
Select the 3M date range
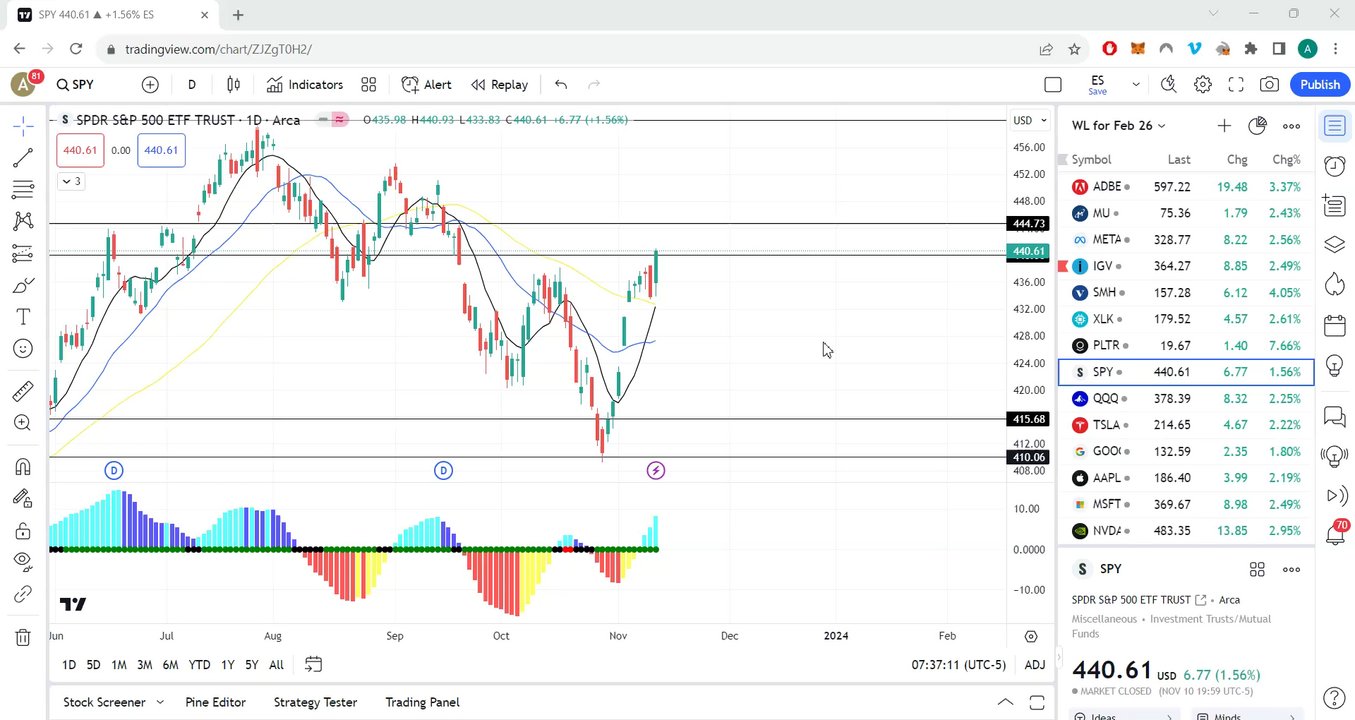[x=144, y=665]
